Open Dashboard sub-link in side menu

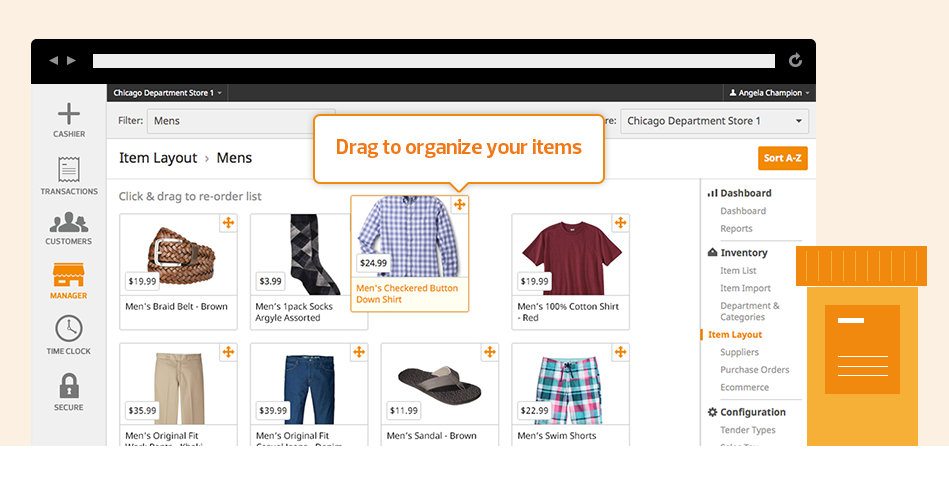point(743,211)
